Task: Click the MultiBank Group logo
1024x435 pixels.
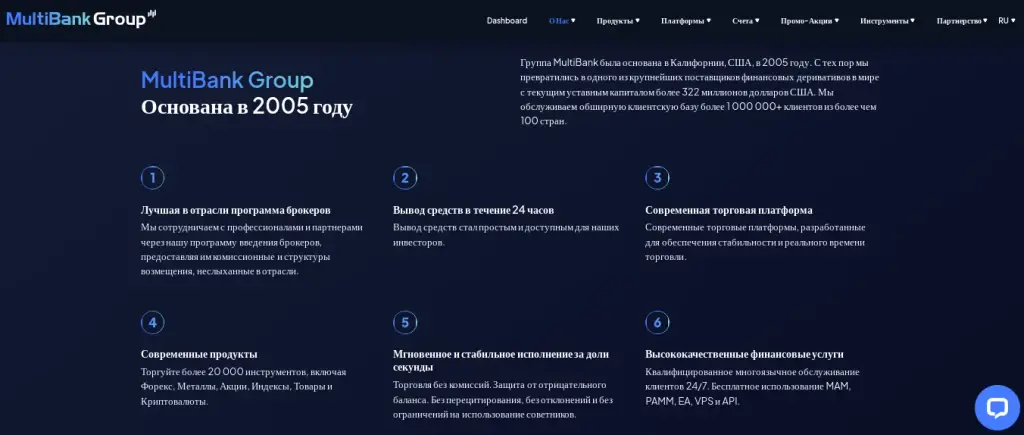Action: pyautogui.click(x=81, y=19)
